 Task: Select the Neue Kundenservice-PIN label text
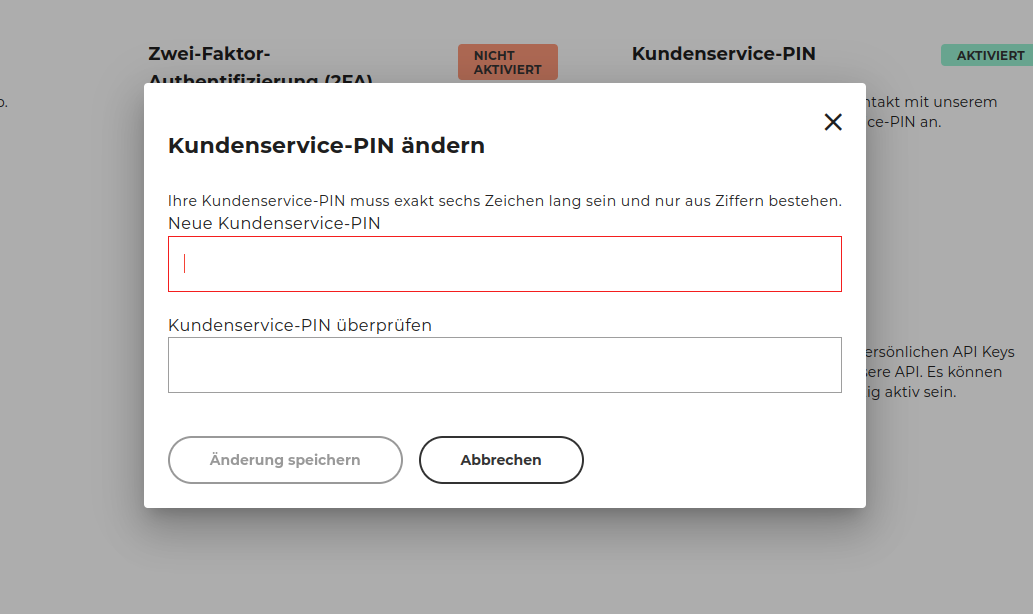pos(273,223)
